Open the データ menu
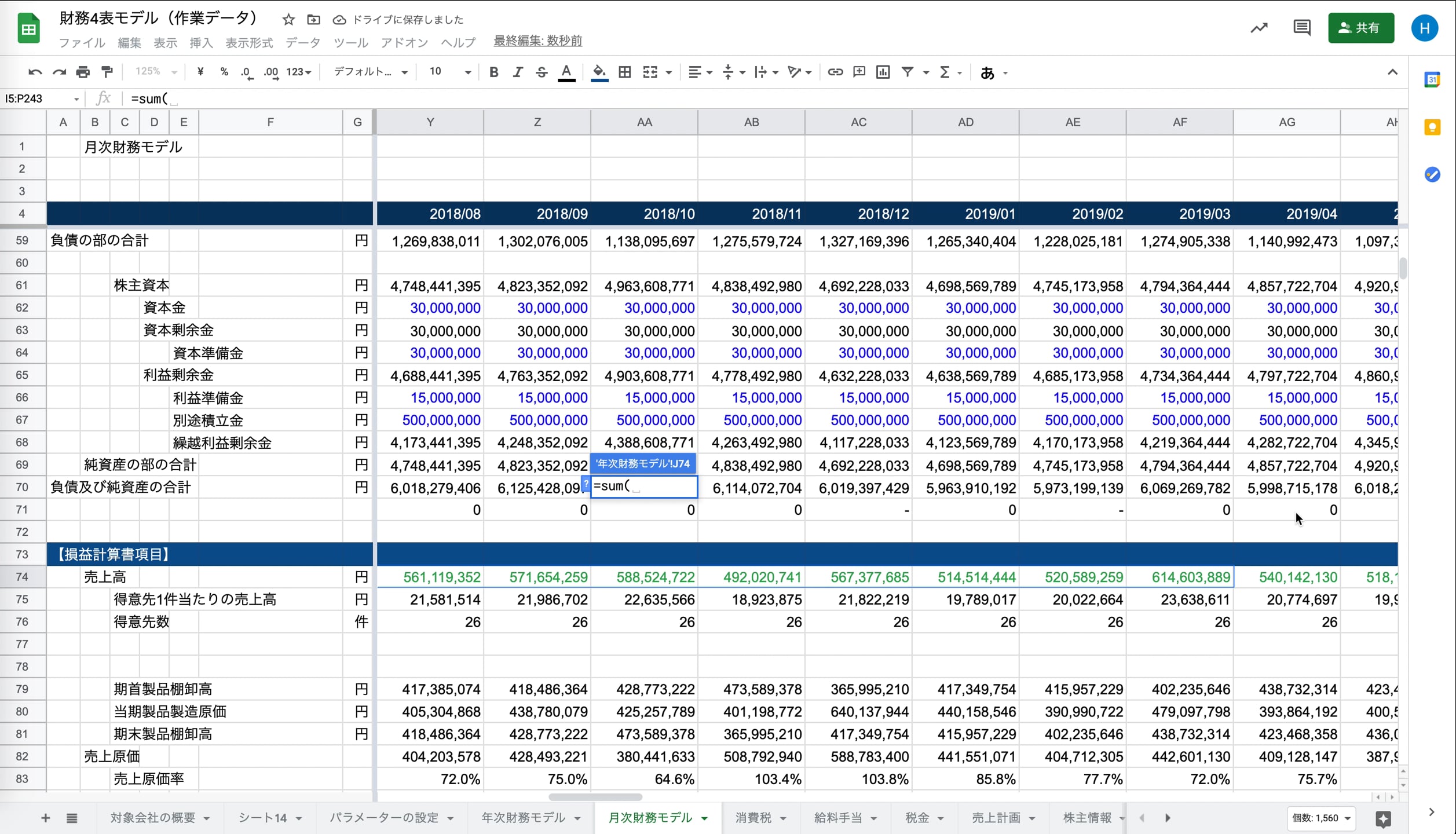This screenshot has width=1456, height=834. click(x=302, y=42)
